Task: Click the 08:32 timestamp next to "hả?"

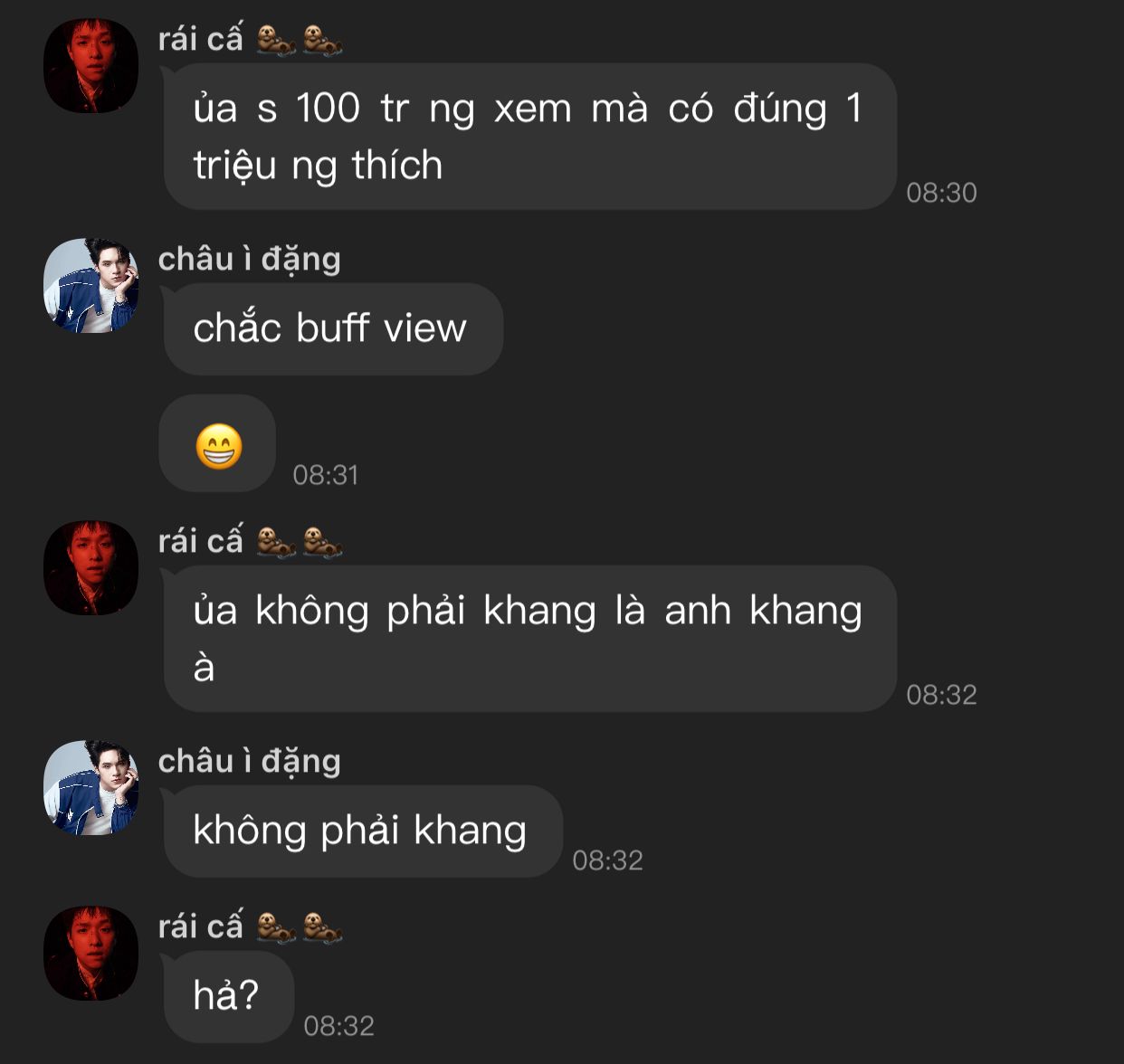Action: 338,1026
